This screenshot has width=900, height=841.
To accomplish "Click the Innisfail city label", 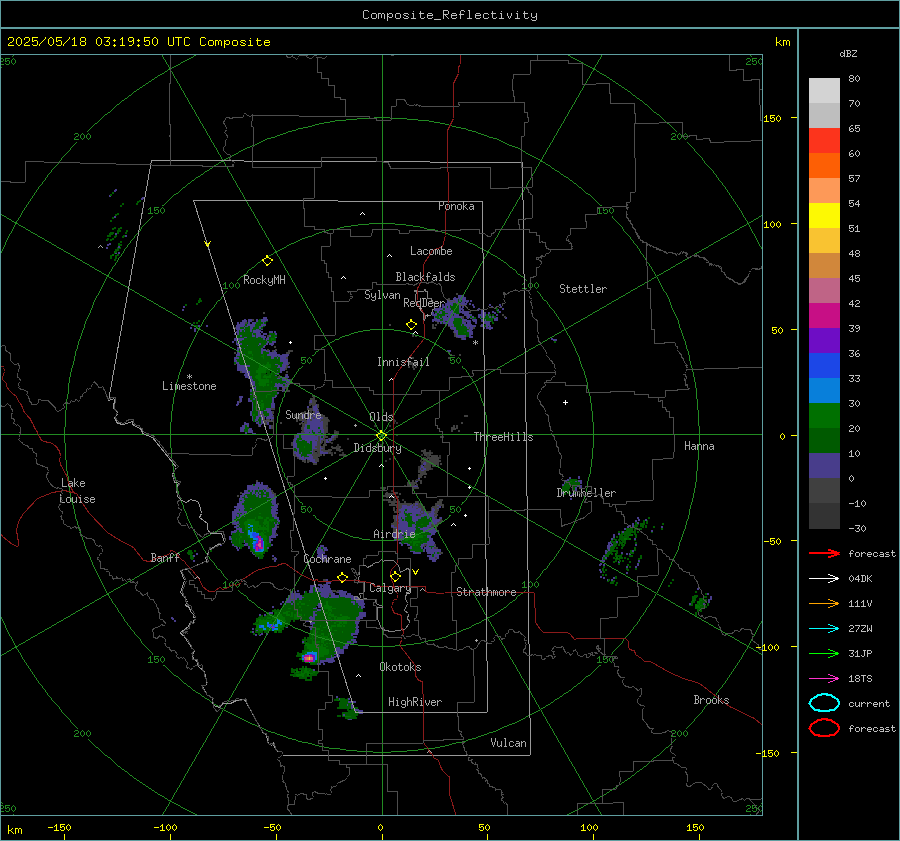I will pyautogui.click(x=403, y=362).
